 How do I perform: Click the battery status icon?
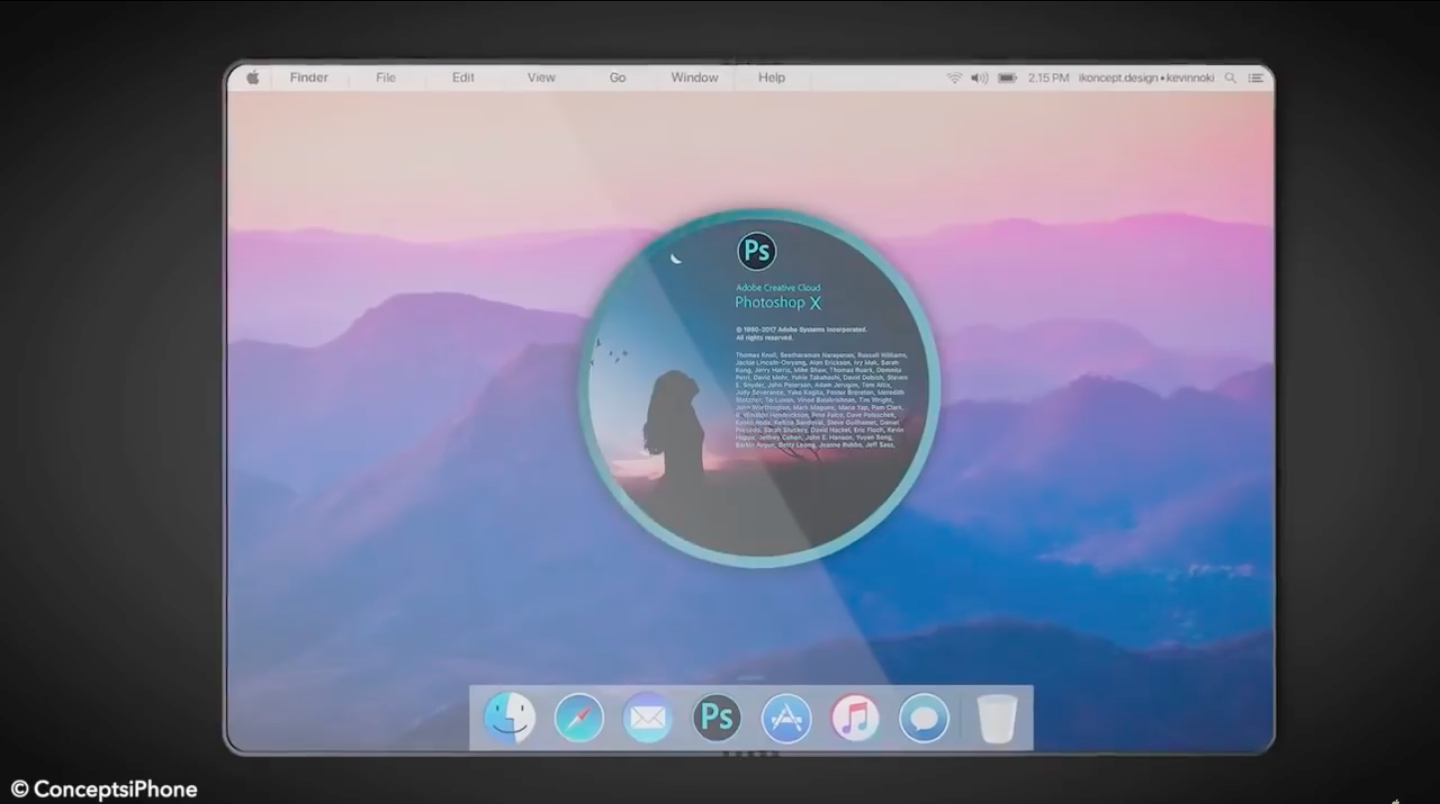pos(1007,77)
